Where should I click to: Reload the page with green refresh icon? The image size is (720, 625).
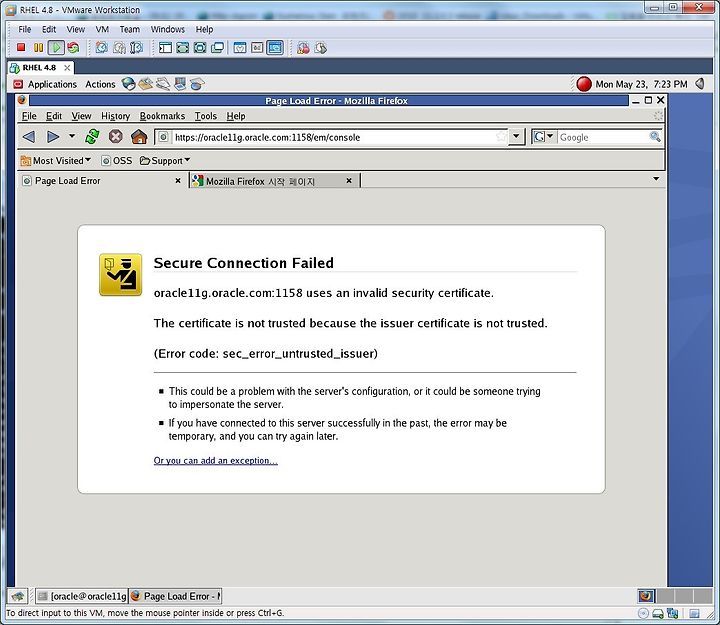92,136
